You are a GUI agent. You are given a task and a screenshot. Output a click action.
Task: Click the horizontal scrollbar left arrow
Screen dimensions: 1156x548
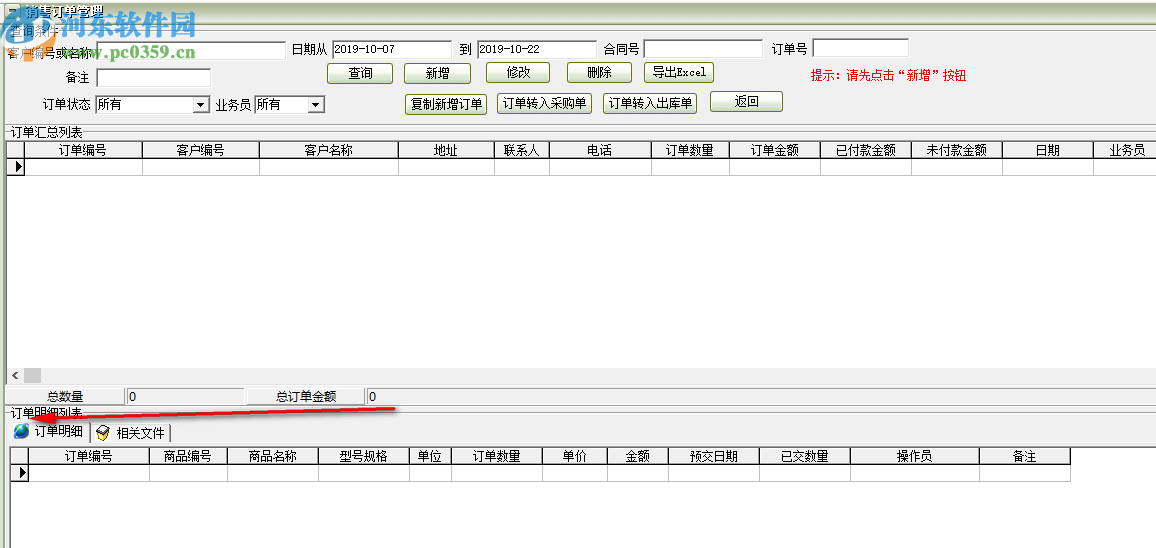[14, 375]
